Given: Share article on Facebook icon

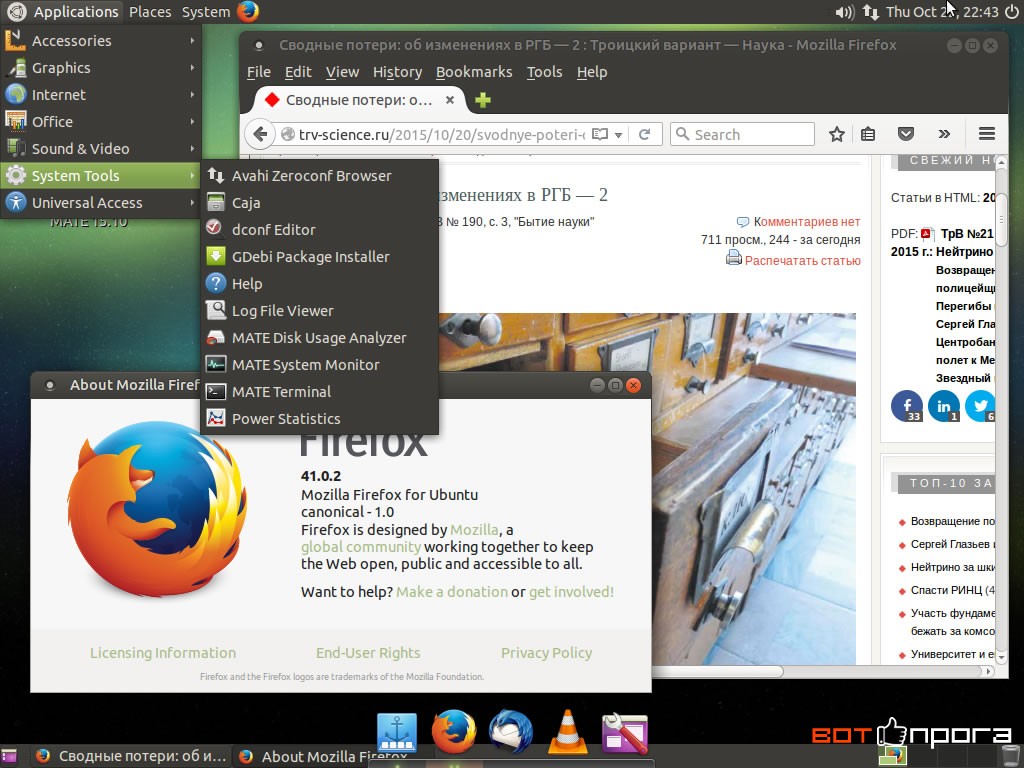Looking at the screenshot, I should click(907, 406).
